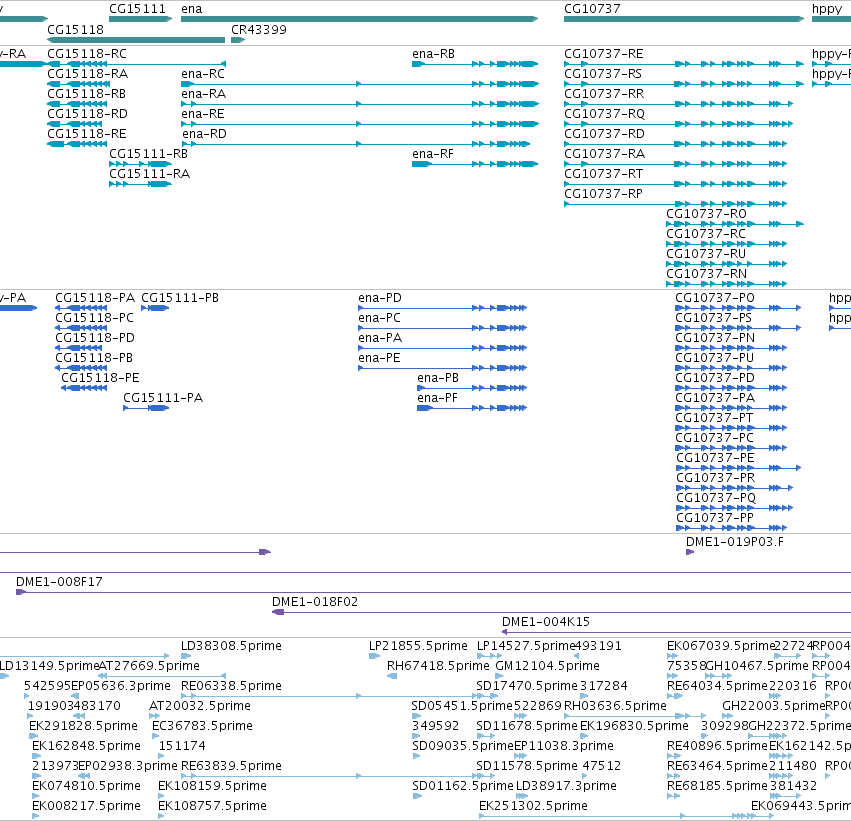Click protein CG10737-PU
Screen dimensions: 851x821
pos(715,358)
